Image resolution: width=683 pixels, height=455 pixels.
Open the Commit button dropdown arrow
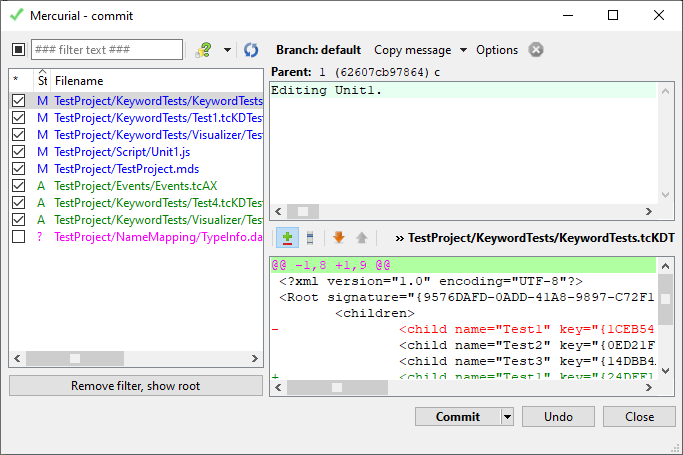(507, 417)
